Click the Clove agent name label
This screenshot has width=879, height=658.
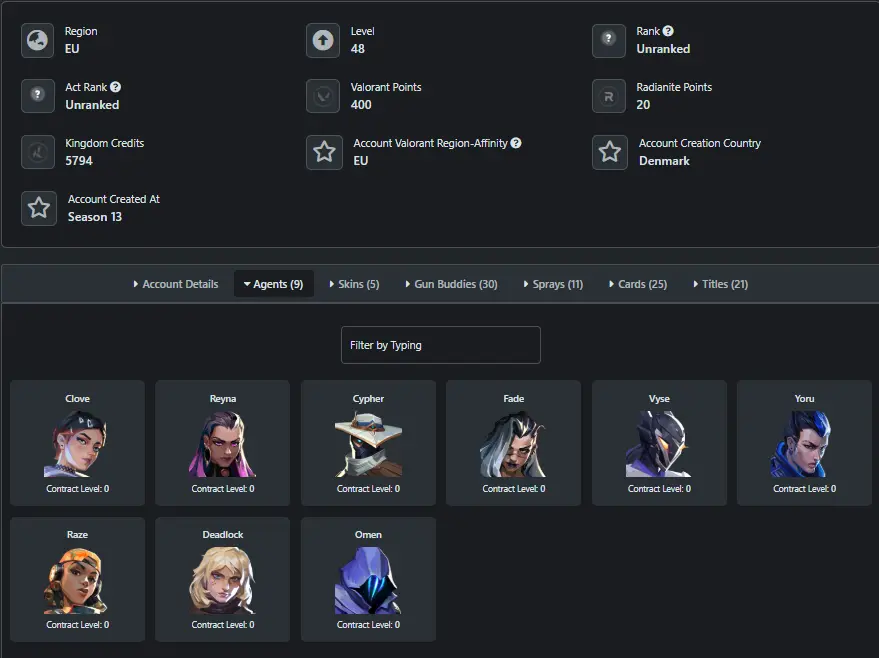click(x=77, y=398)
